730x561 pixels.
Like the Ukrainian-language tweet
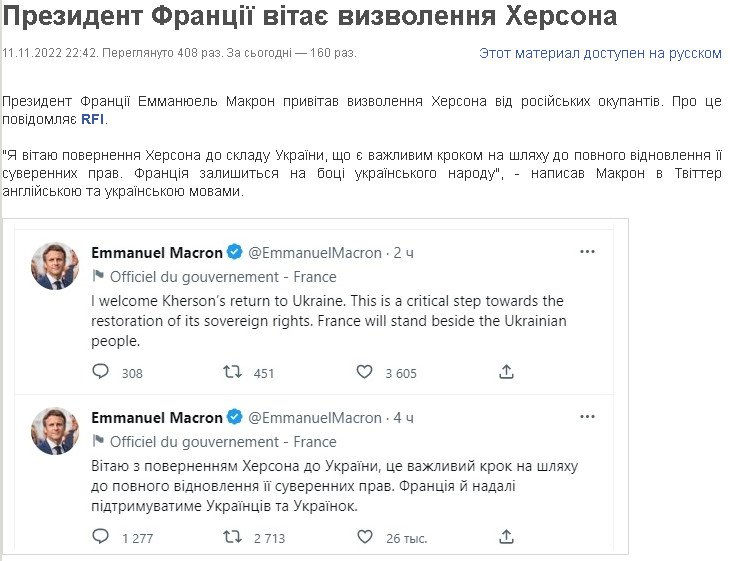coord(365,537)
